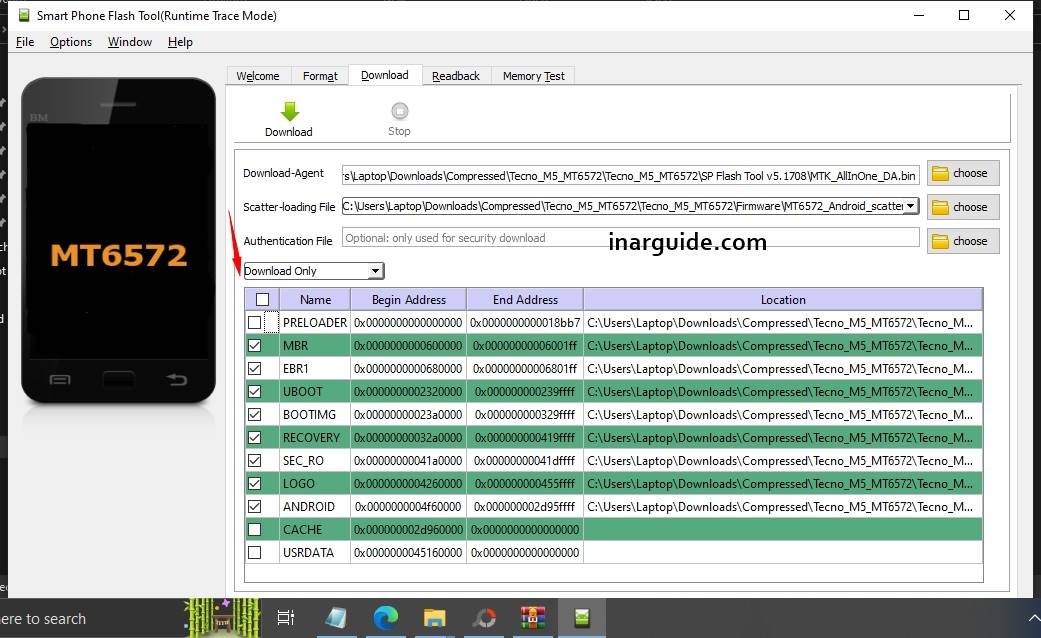Click the End Address column header
Viewport: 1041px width, 638px height.
[525, 299]
